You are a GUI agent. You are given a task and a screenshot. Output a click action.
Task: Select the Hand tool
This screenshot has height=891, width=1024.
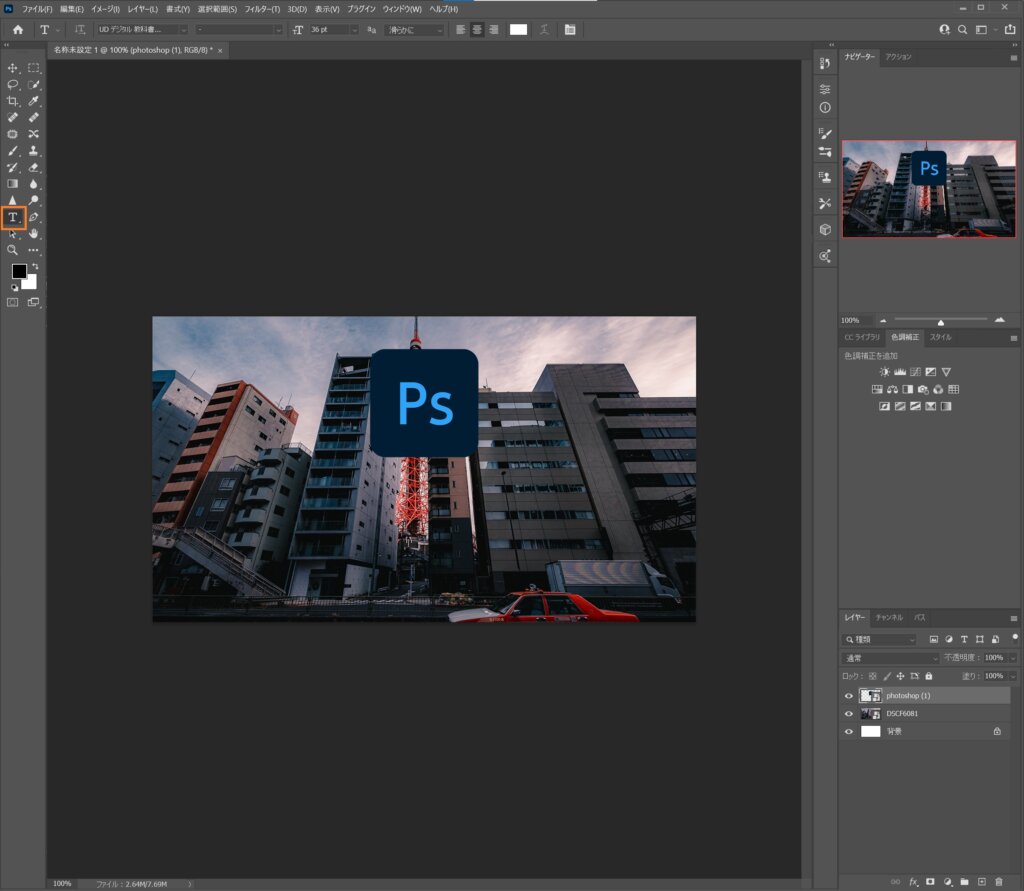tap(33, 233)
